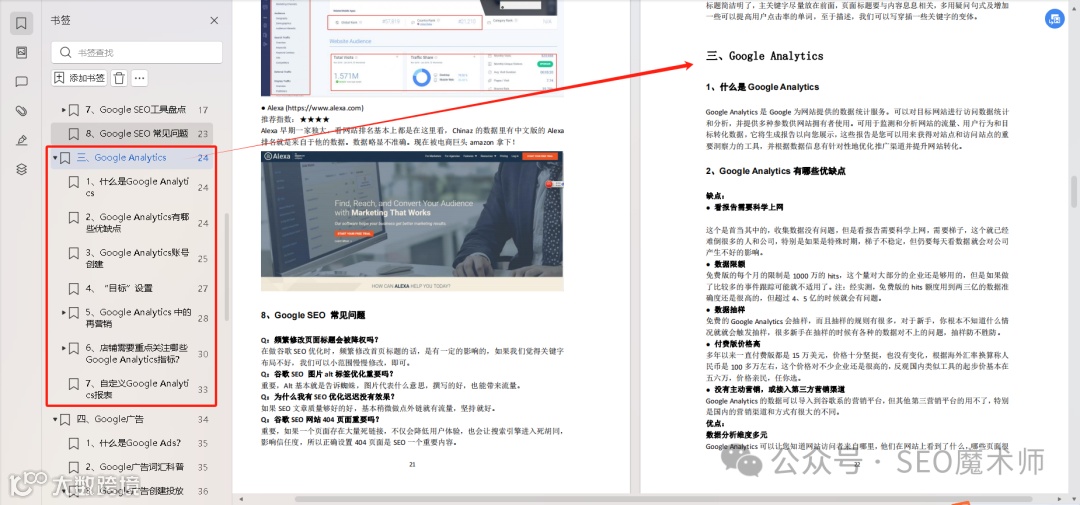Screen dimensions: 1080x505
Task: Open the more options ellipsis button
Action: click(x=140, y=78)
